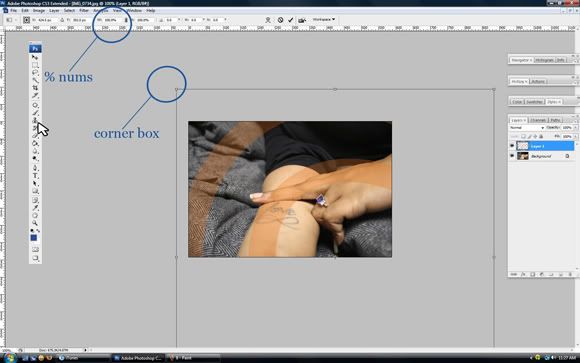Click the Background layer thumbnail
580x363 pixels.
(x=523, y=156)
